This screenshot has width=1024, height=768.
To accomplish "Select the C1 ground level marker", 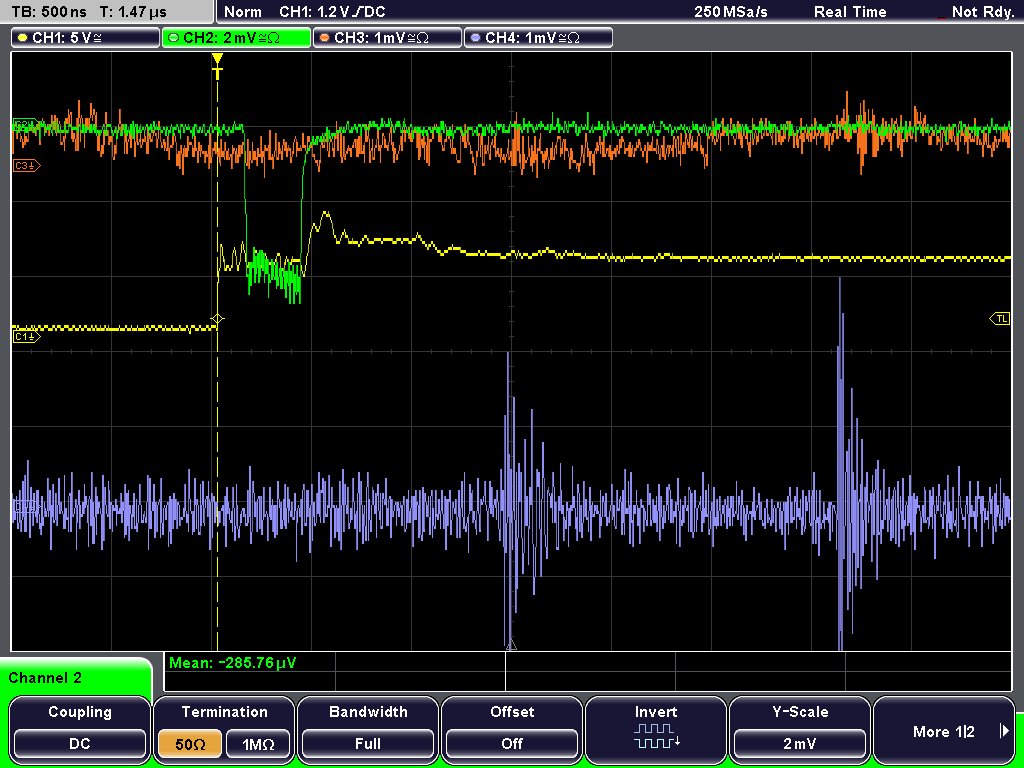I will 26,336.
